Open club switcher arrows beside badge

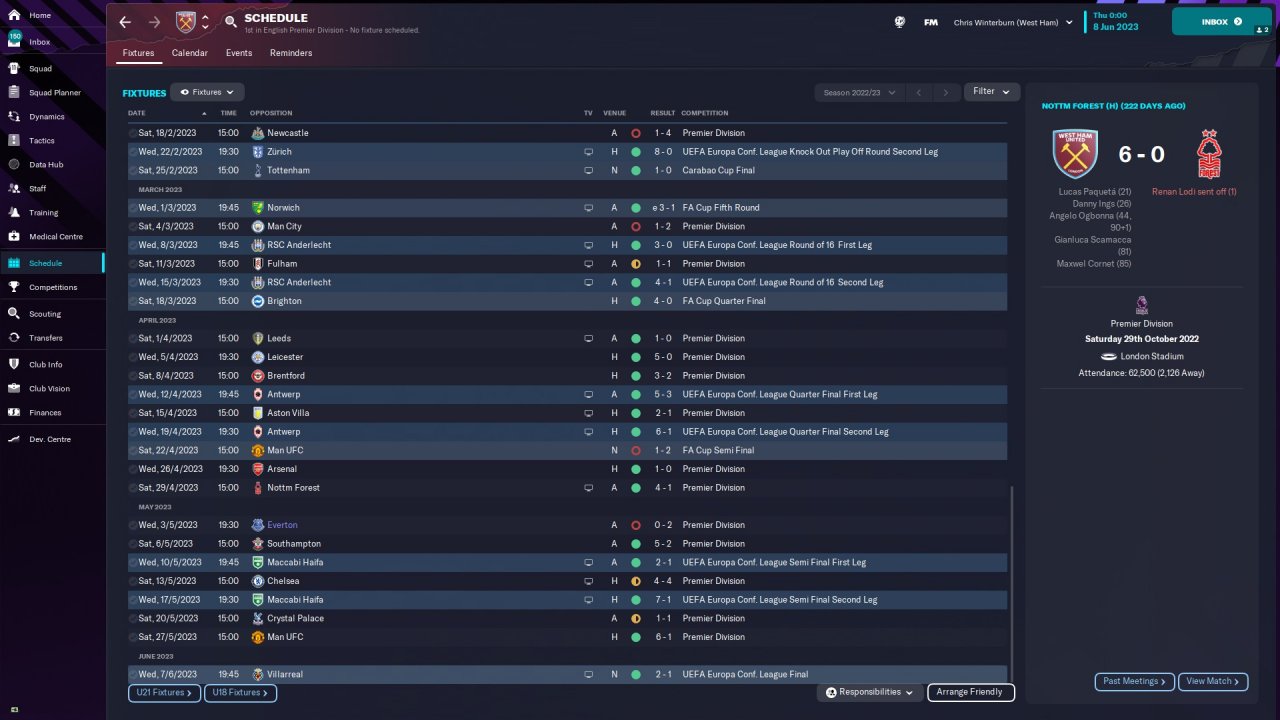pyautogui.click(x=205, y=22)
